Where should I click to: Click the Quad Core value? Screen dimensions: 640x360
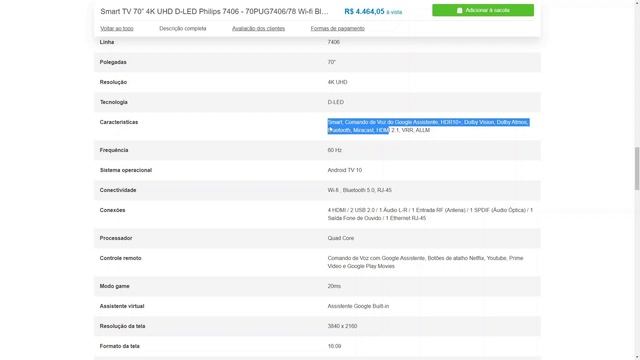(x=340, y=238)
